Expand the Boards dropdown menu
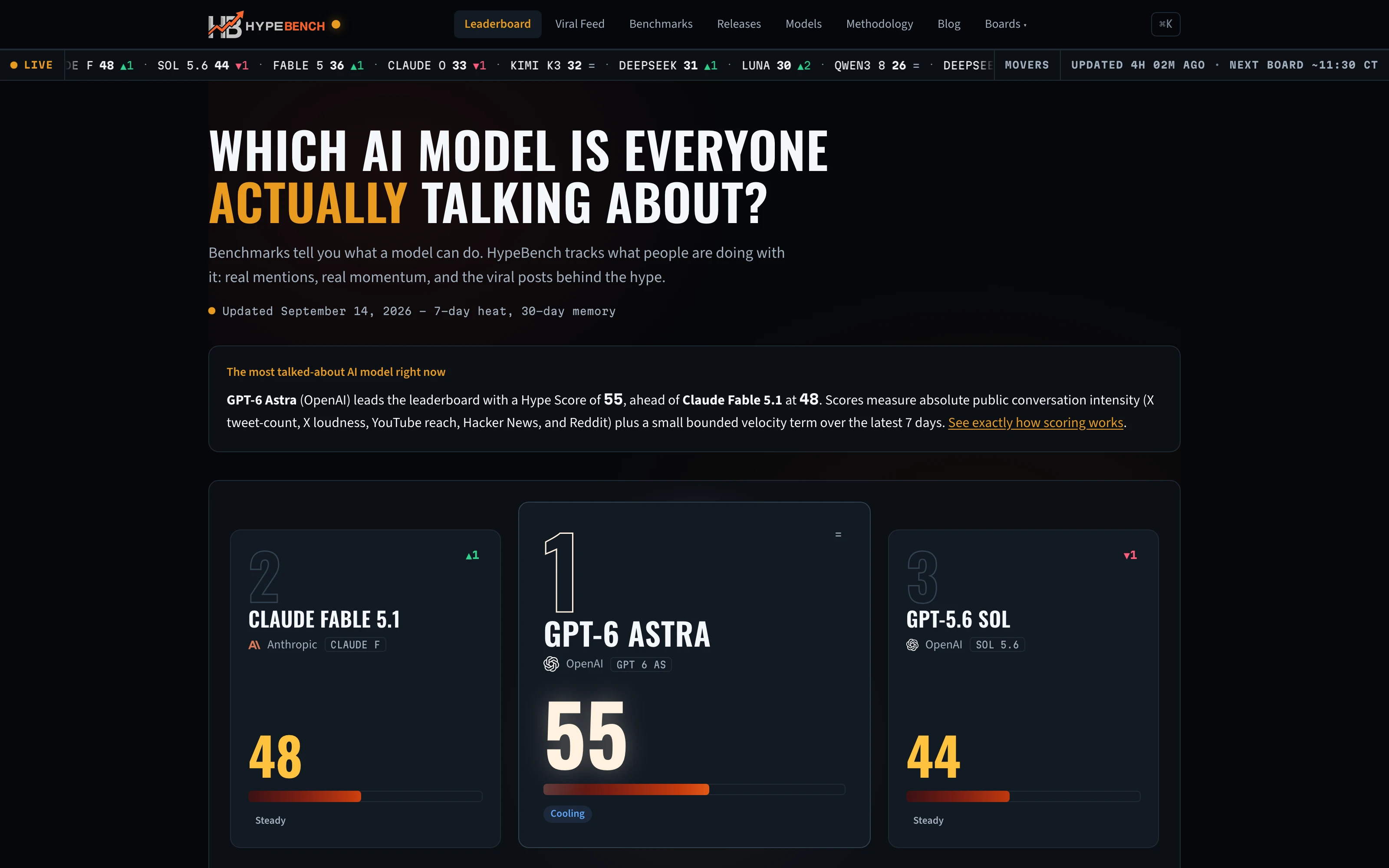The width and height of the screenshot is (1389, 868). click(x=1006, y=24)
